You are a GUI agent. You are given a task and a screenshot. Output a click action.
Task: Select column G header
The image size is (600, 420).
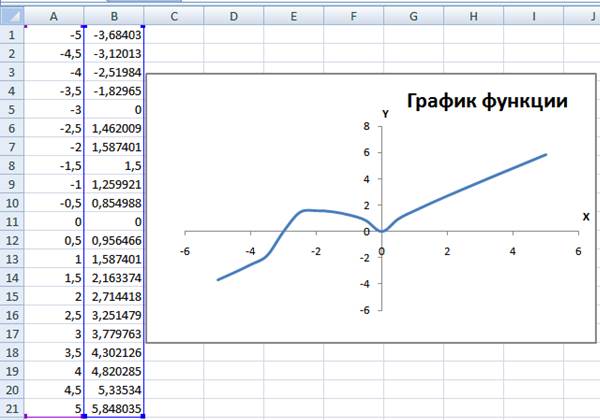tap(414, 16)
